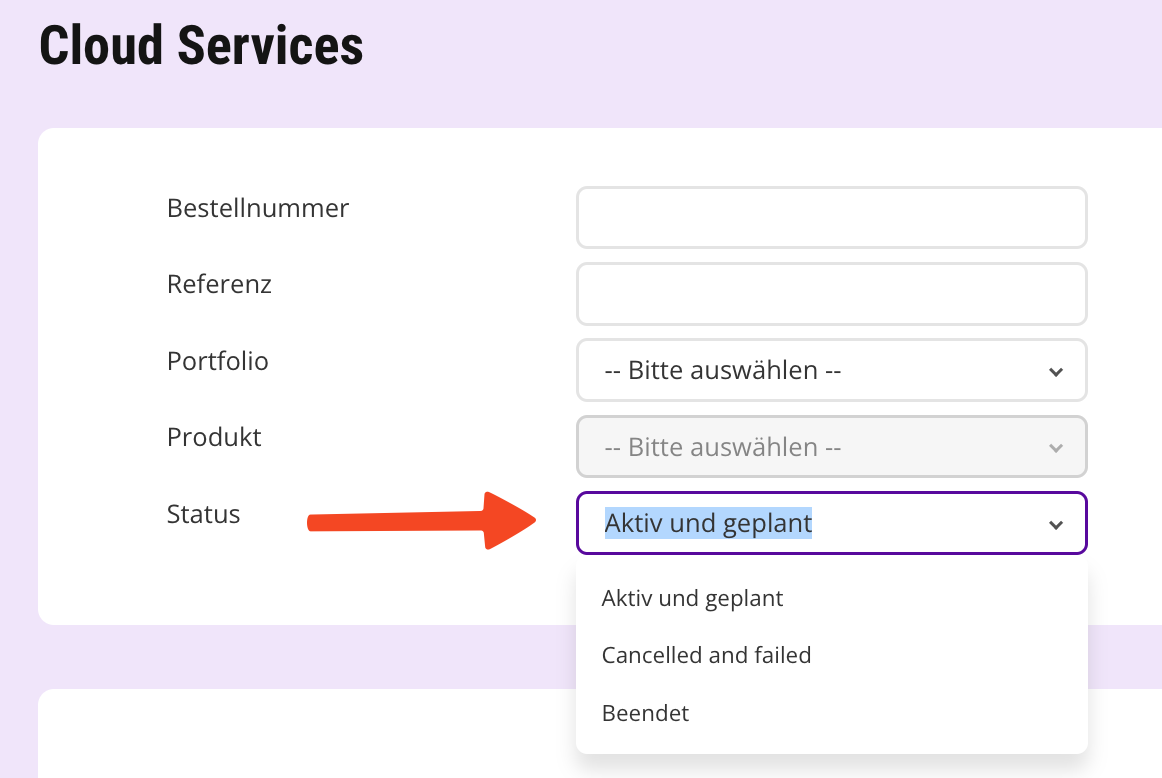The height and width of the screenshot is (778, 1162).
Task: Click the highlighted Status value "Aktiv und geplant"
Action: (x=708, y=523)
